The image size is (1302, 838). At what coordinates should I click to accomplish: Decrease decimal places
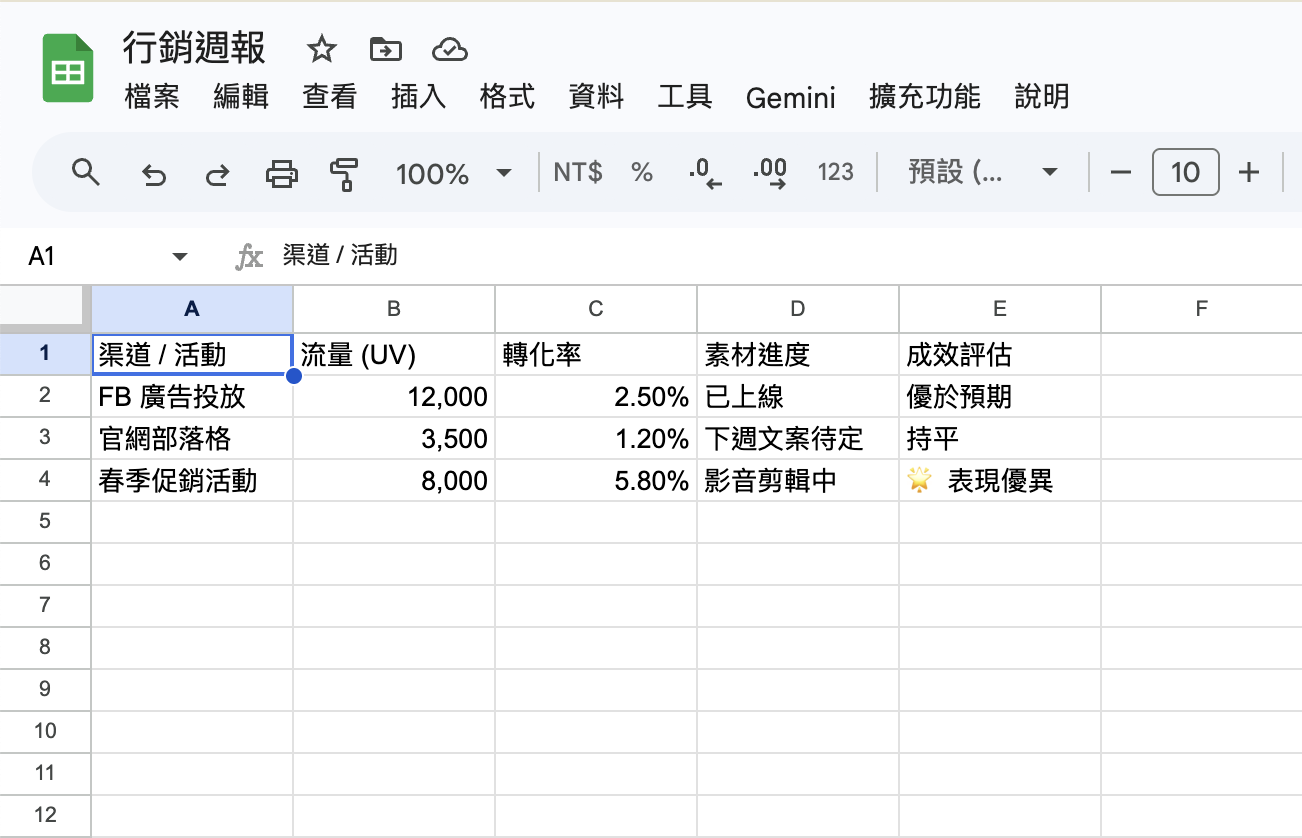click(x=704, y=172)
